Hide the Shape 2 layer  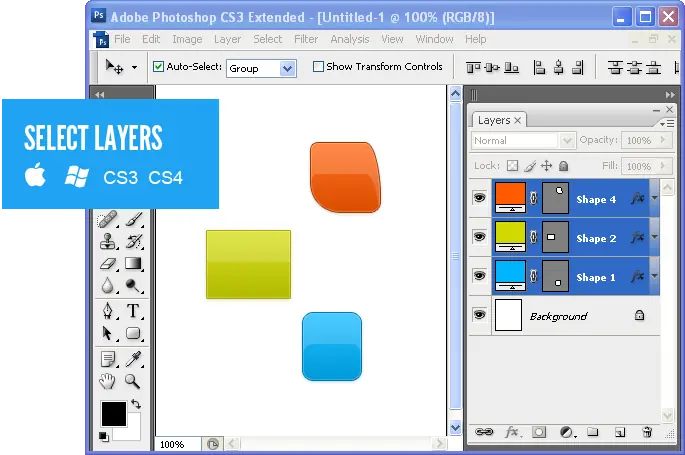coord(479,237)
